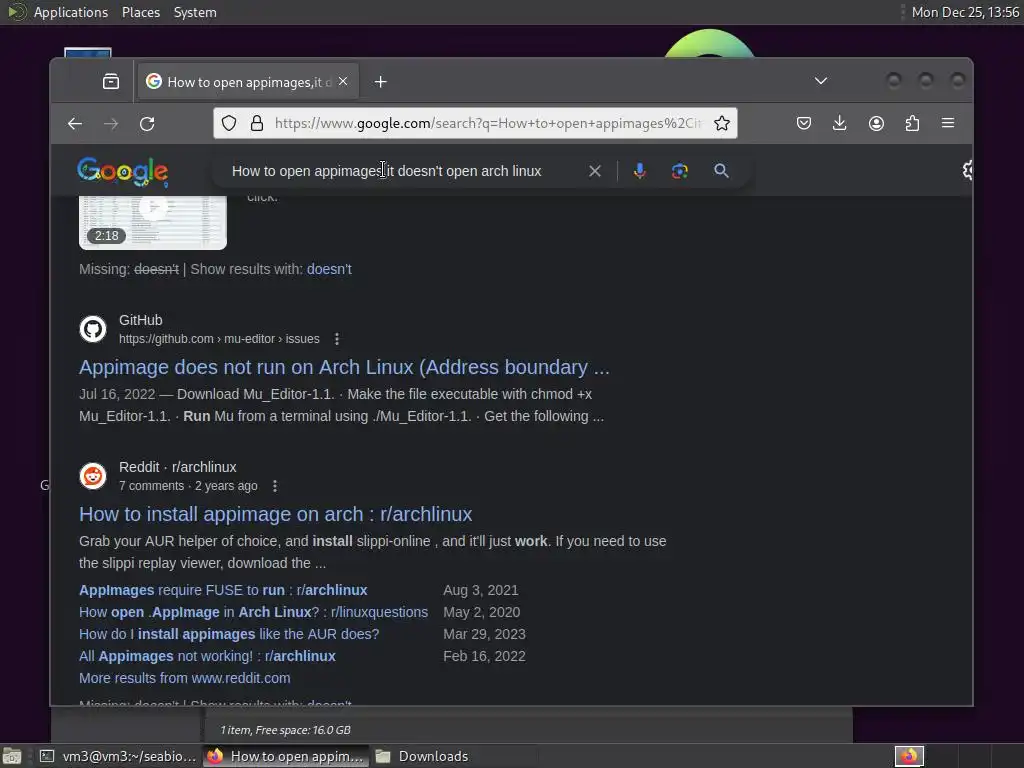The image size is (1024, 768).
Task: Select Firefox 'How to open appim...' taskbar item
Action: click(x=285, y=756)
